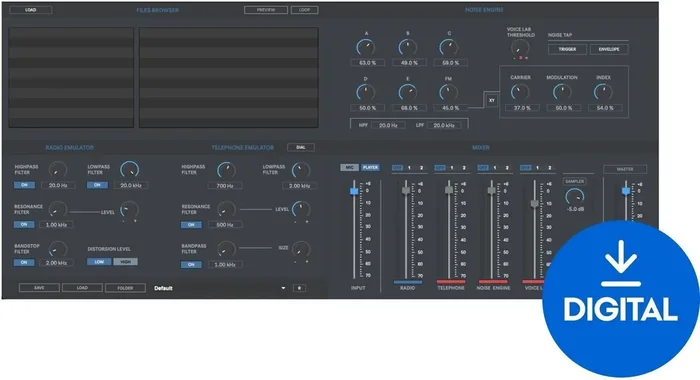Click the Radio Resonance Filter knob

click(58, 209)
